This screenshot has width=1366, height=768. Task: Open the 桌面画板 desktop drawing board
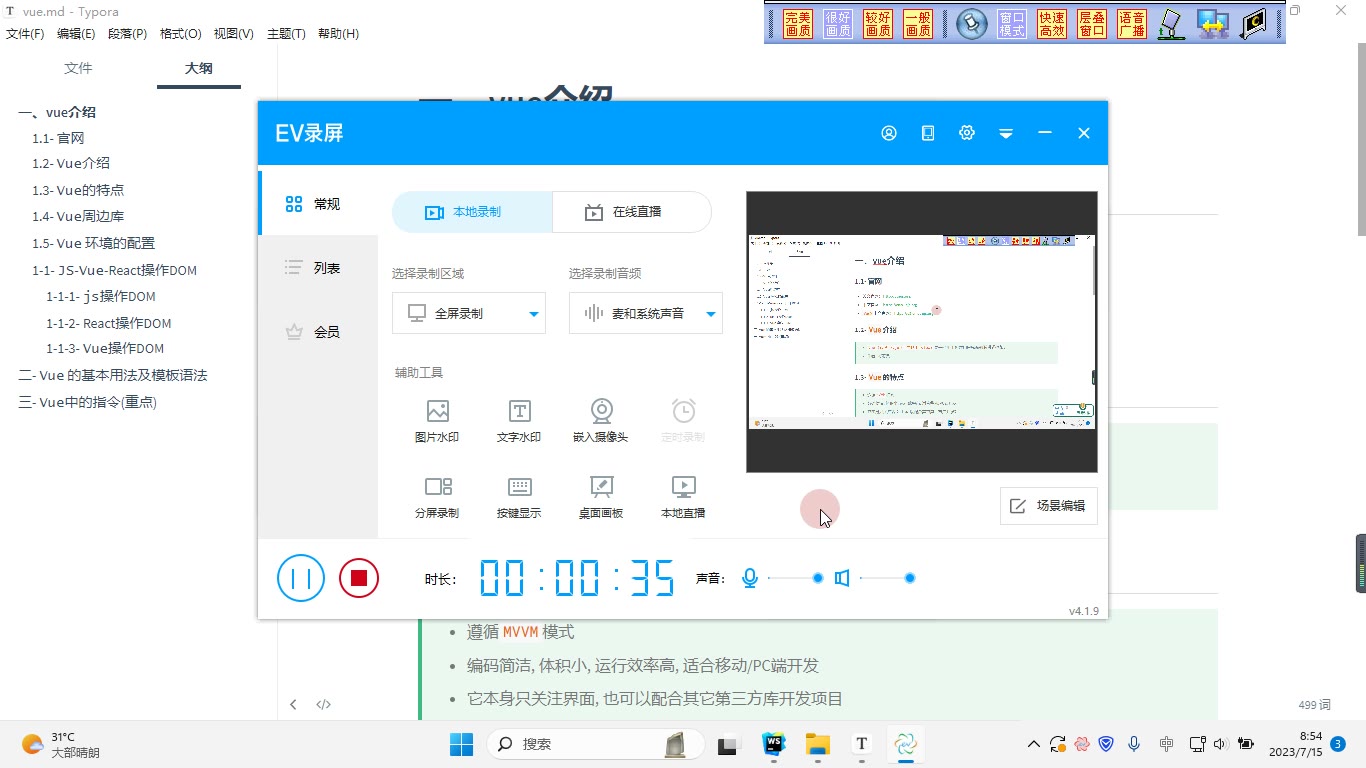pos(601,497)
